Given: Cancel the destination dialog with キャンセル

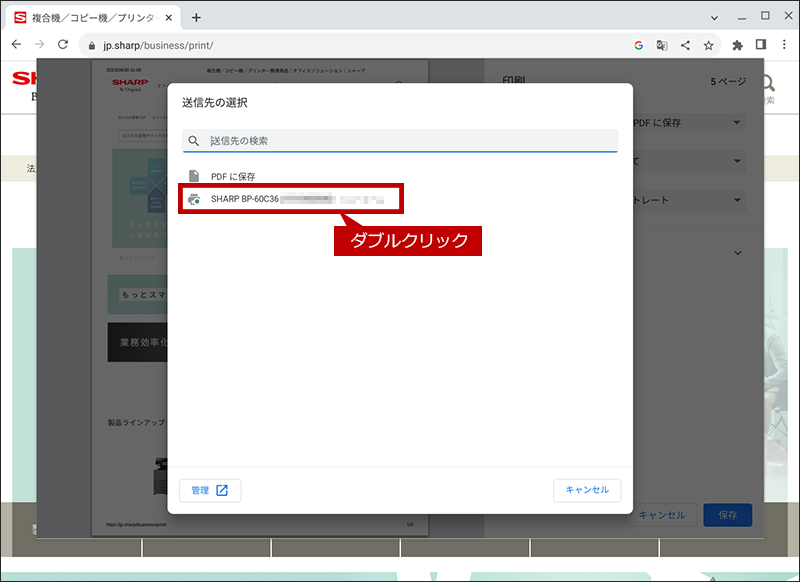Looking at the screenshot, I should 587,490.
